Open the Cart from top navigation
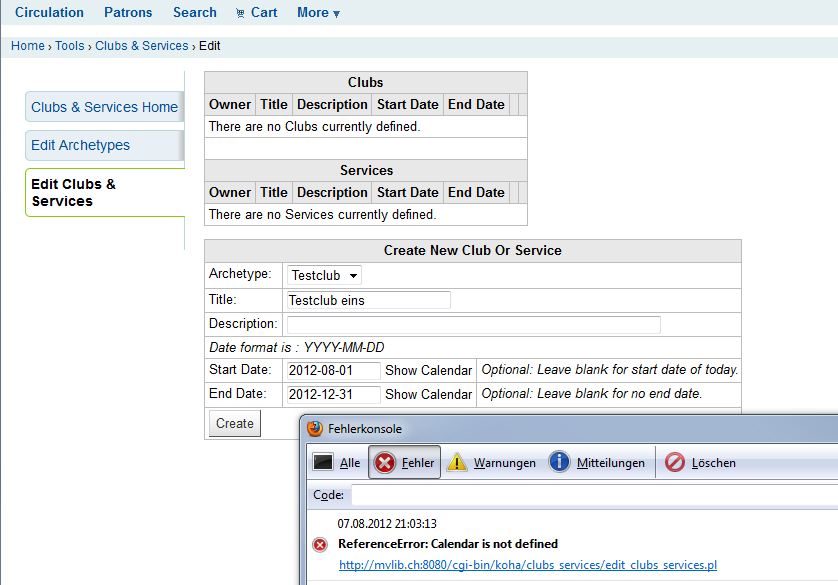 click(x=256, y=12)
